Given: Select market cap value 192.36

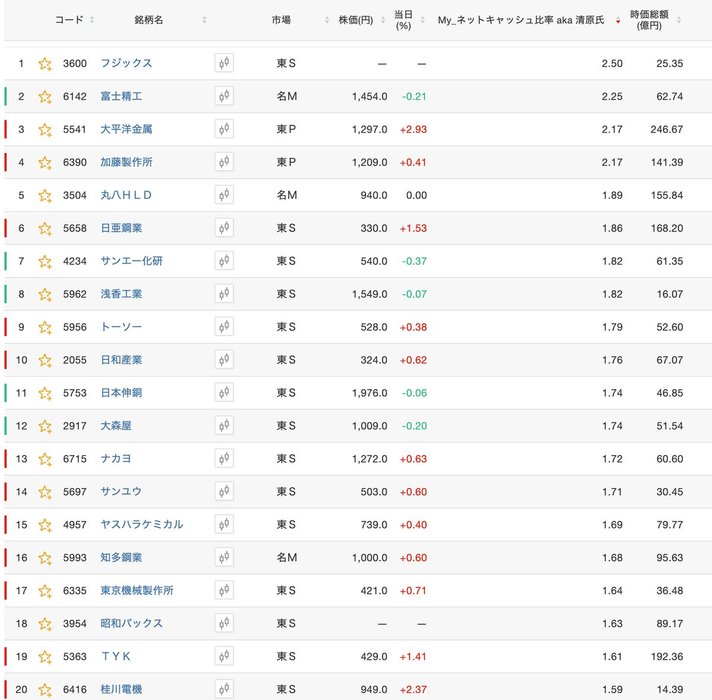Looking at the screenshot, I should tap(667, 656).
